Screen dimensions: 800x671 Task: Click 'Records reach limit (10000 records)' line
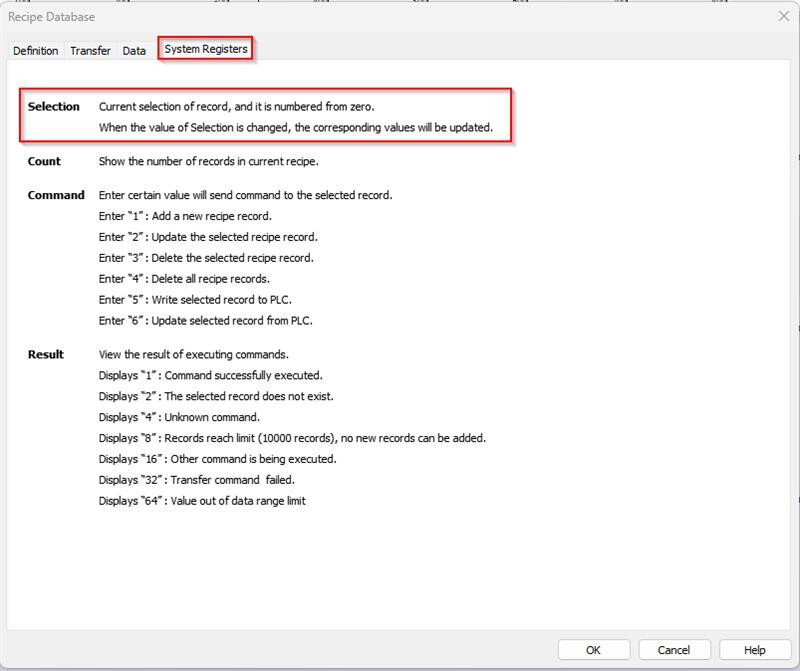292,438
